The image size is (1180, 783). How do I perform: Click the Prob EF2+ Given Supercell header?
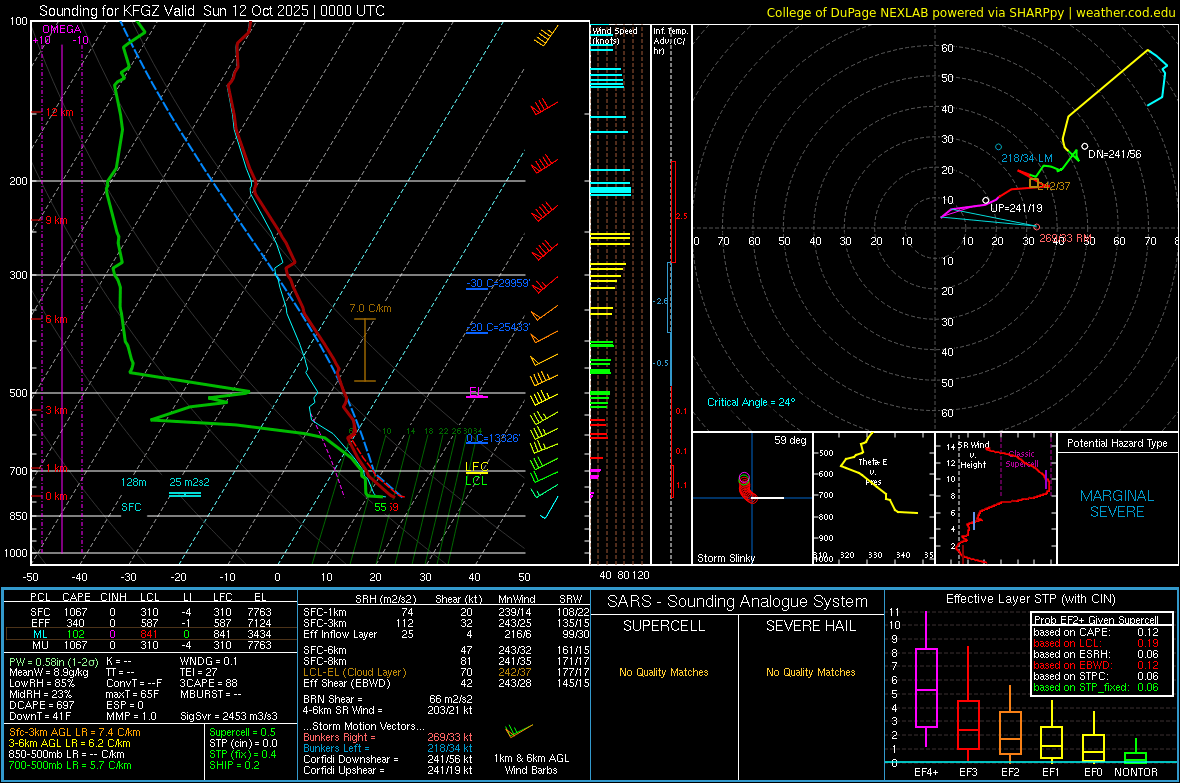pyautogui.click(x=1096, y=620)
